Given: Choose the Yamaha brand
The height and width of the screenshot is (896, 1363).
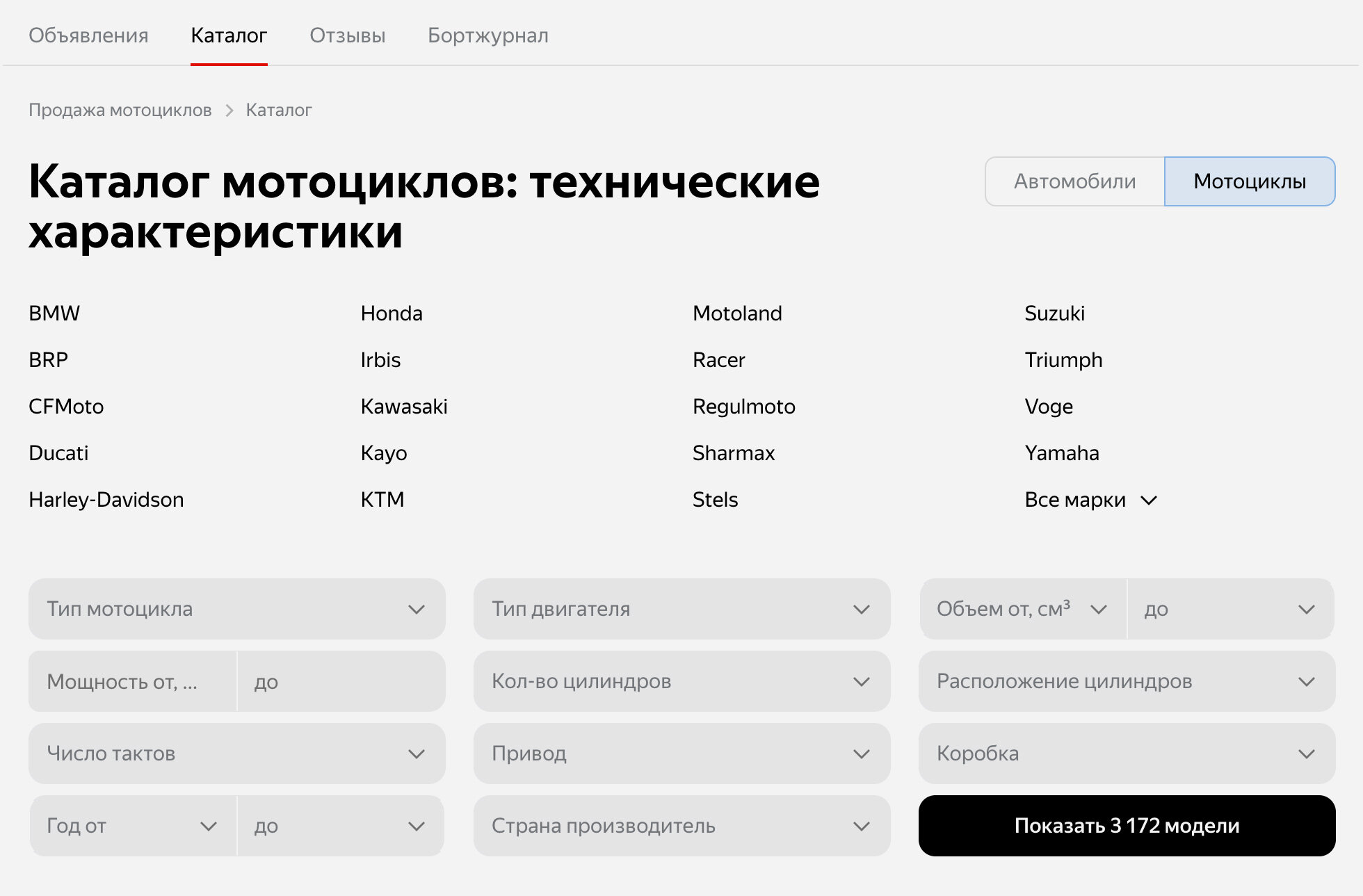Looking at the screenshot, I should [x=1062, y=453].
